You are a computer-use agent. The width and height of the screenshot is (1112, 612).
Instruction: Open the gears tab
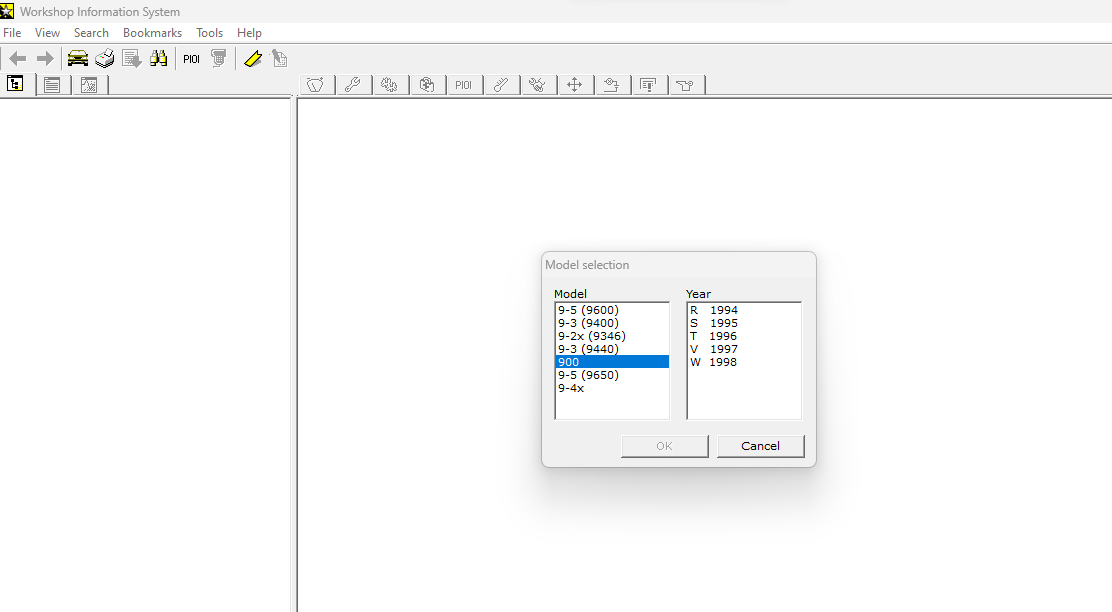(389, 85)
